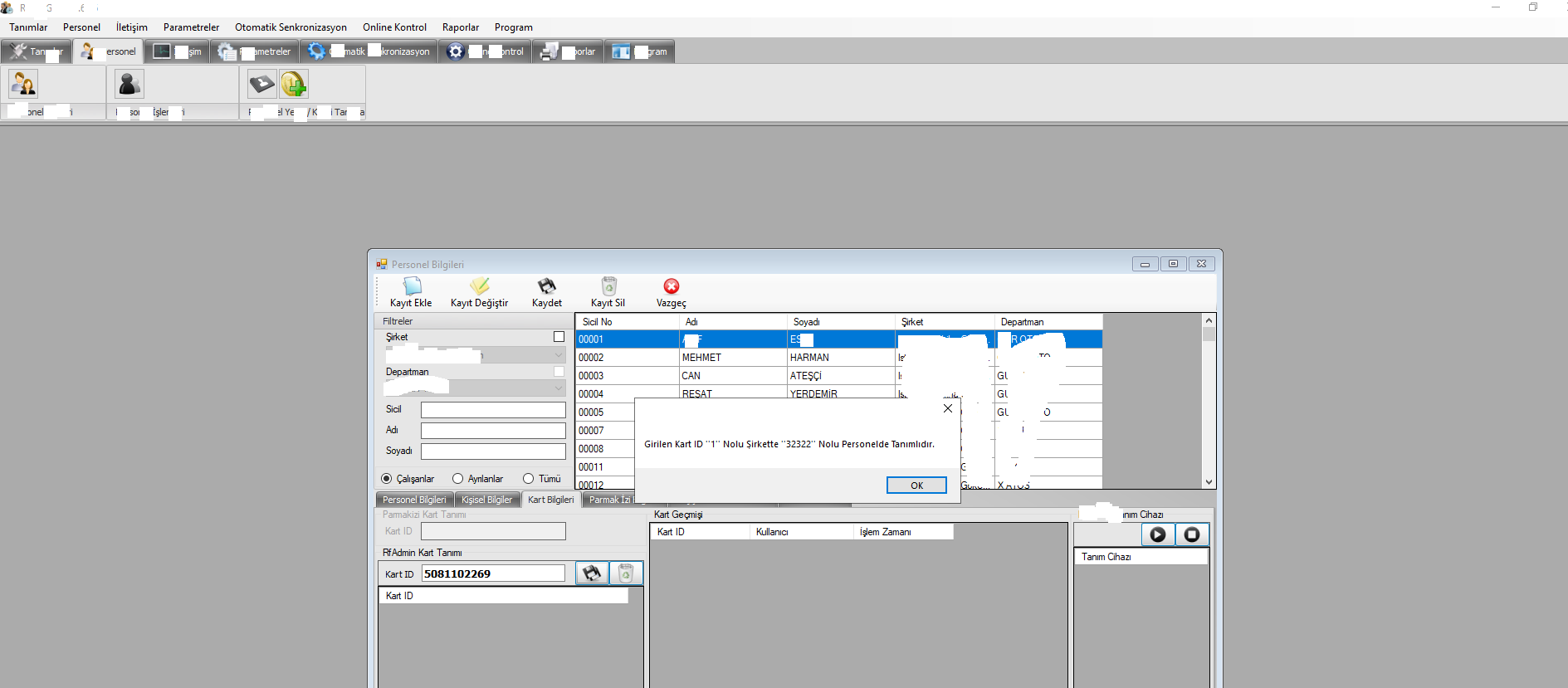The width and height of the screenshot is (1568, 688).
Task: Click Kayıt Değiştir to edit record
Action: (x=479, y=293)
